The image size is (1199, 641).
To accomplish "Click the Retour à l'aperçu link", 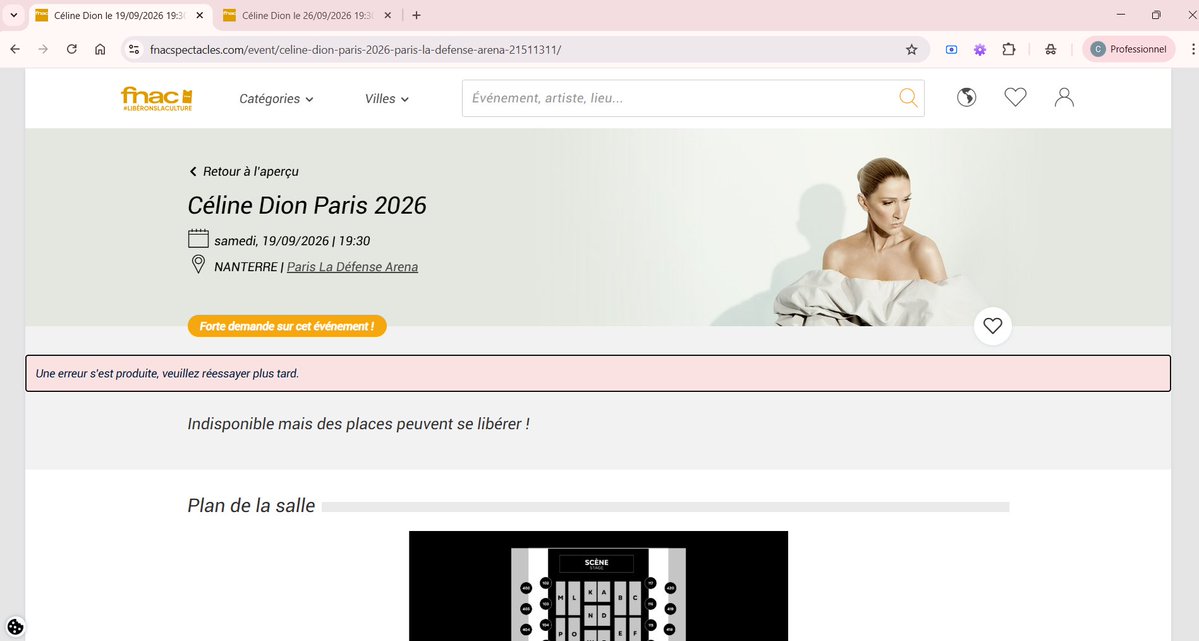I will [243, 171].
